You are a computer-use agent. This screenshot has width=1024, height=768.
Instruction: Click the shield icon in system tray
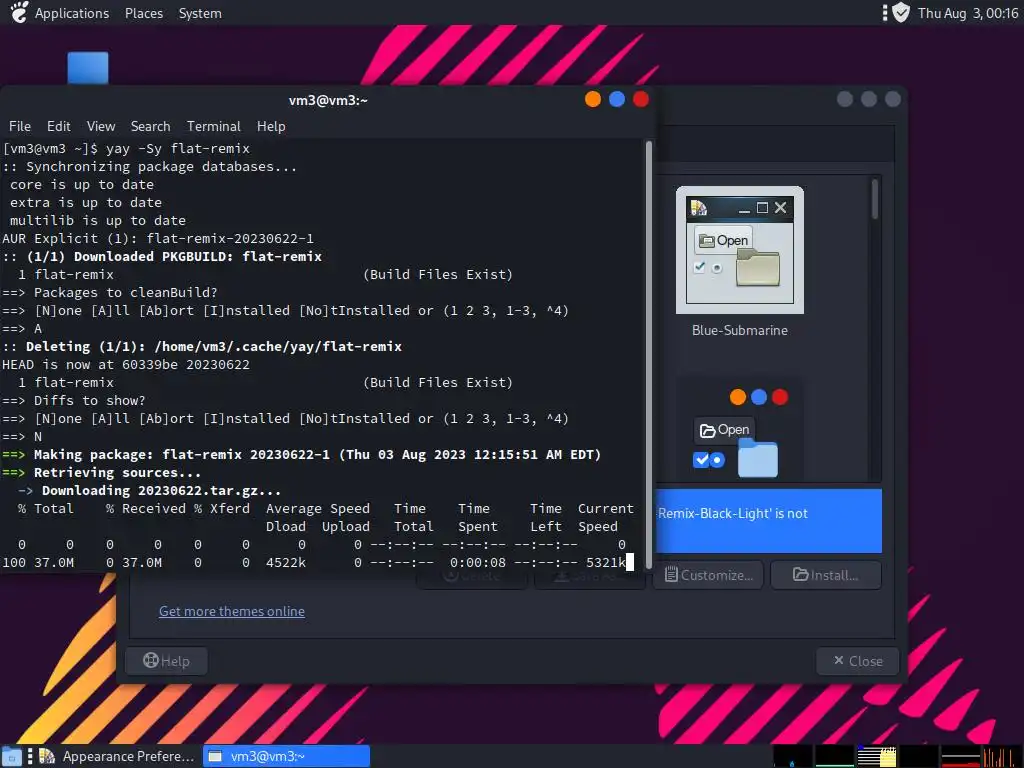click(x=901, y=13)
